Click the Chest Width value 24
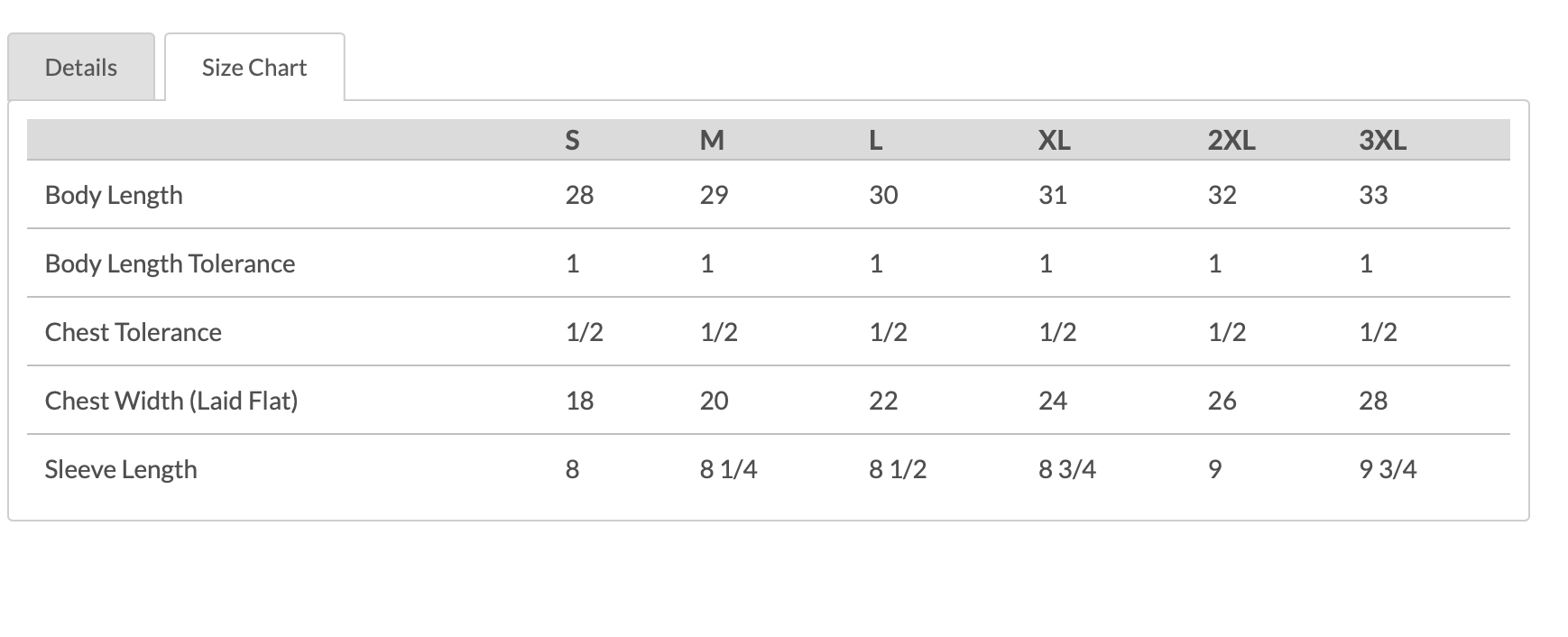This screenshot has height=637, width=1568. click(x=1053, y=401)
